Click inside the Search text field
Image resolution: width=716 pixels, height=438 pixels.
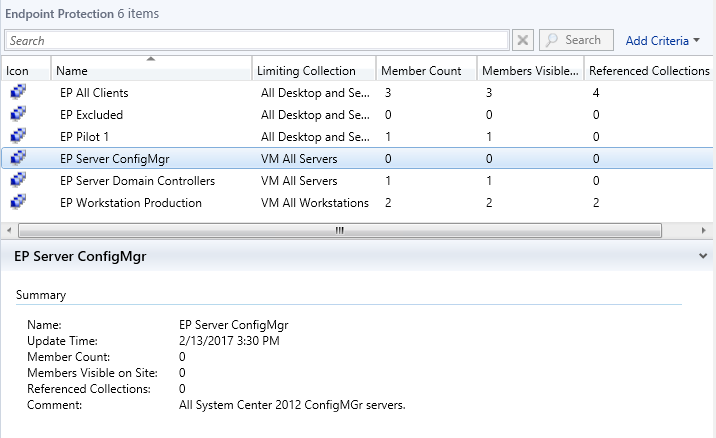point(257,41)
